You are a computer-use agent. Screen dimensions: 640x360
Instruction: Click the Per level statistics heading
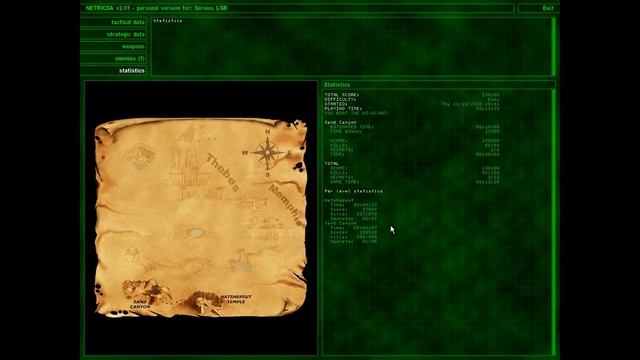353,191
